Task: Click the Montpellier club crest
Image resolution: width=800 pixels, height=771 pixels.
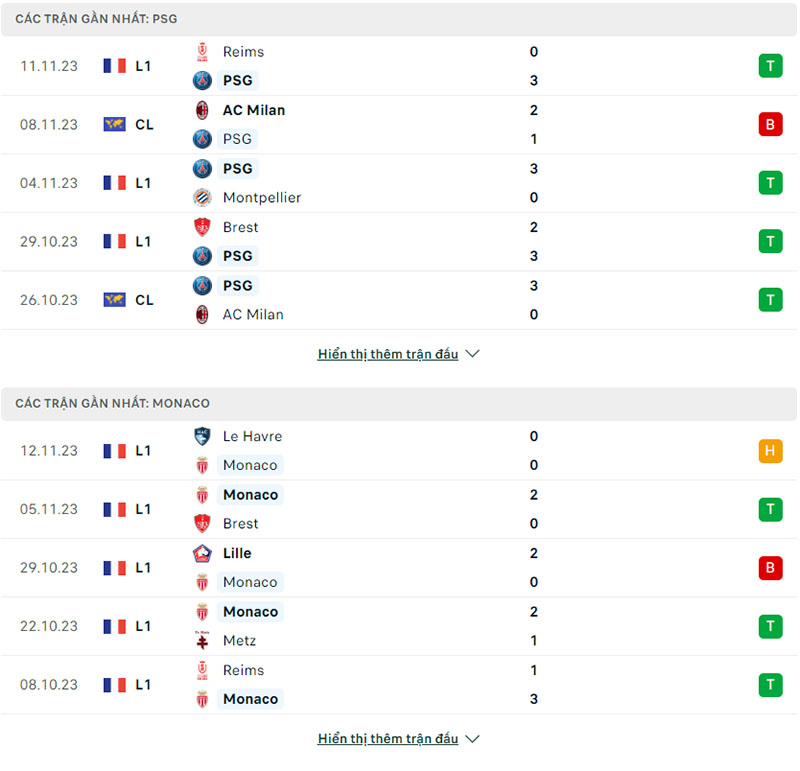Action: (202, 197)
